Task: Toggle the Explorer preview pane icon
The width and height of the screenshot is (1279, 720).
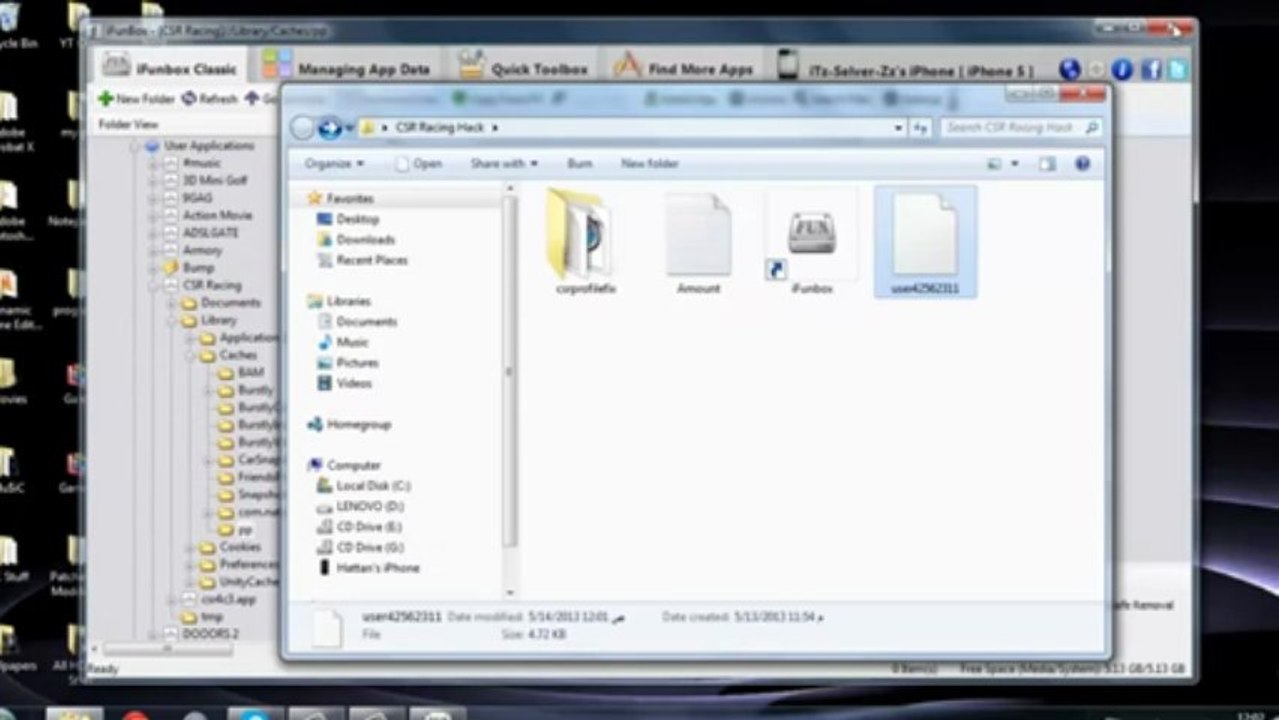Action: coord(1047,164)
